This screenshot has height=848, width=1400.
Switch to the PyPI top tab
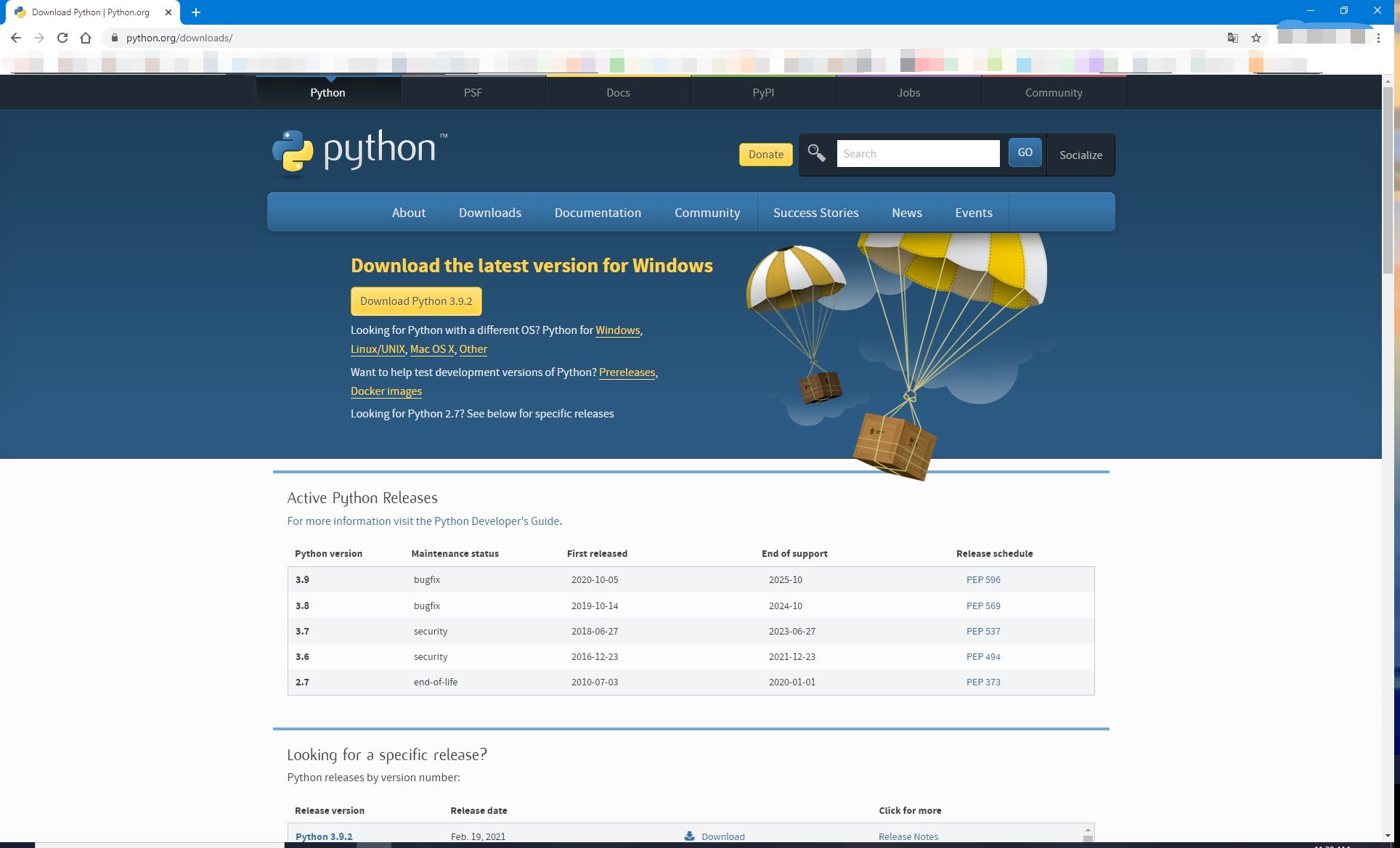pyautogui.click(x=763, y=92)
